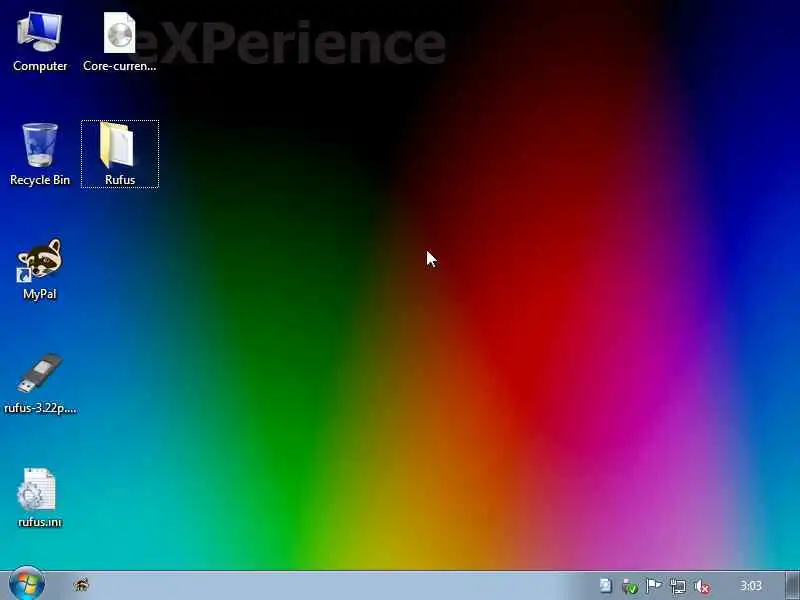
Task: Open Safely Remove Hardware tray icon
Action: pyautogui.click(x=630, y=586)
